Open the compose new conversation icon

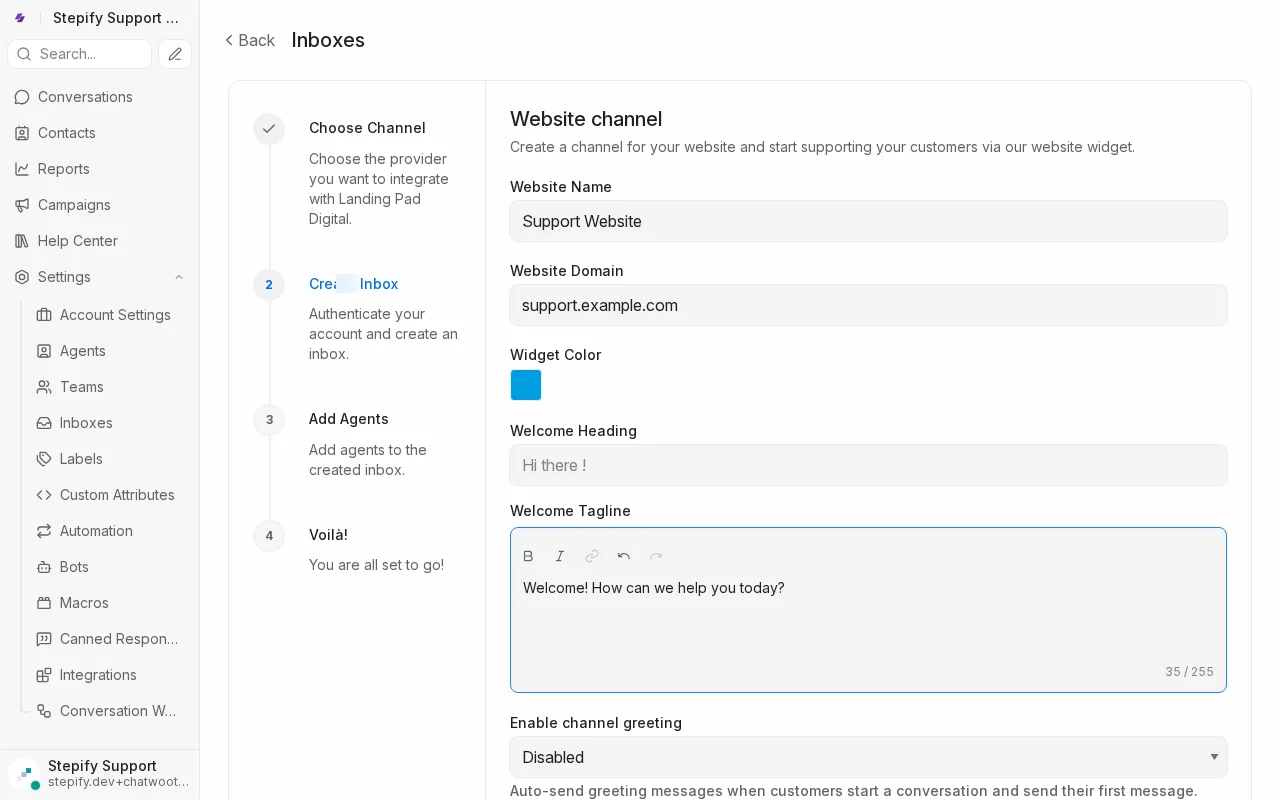[174, 54]
